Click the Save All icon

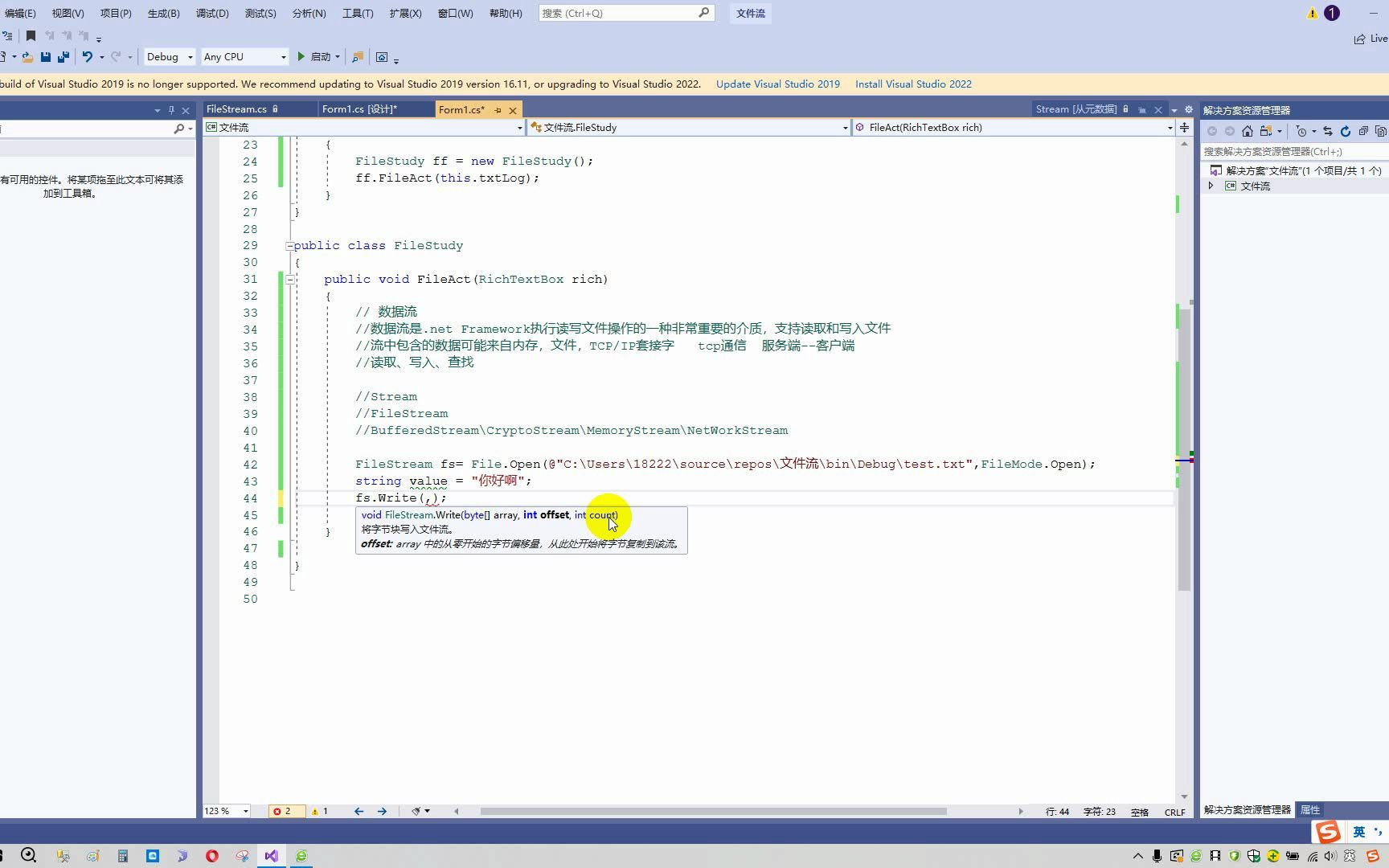(64, 57)
